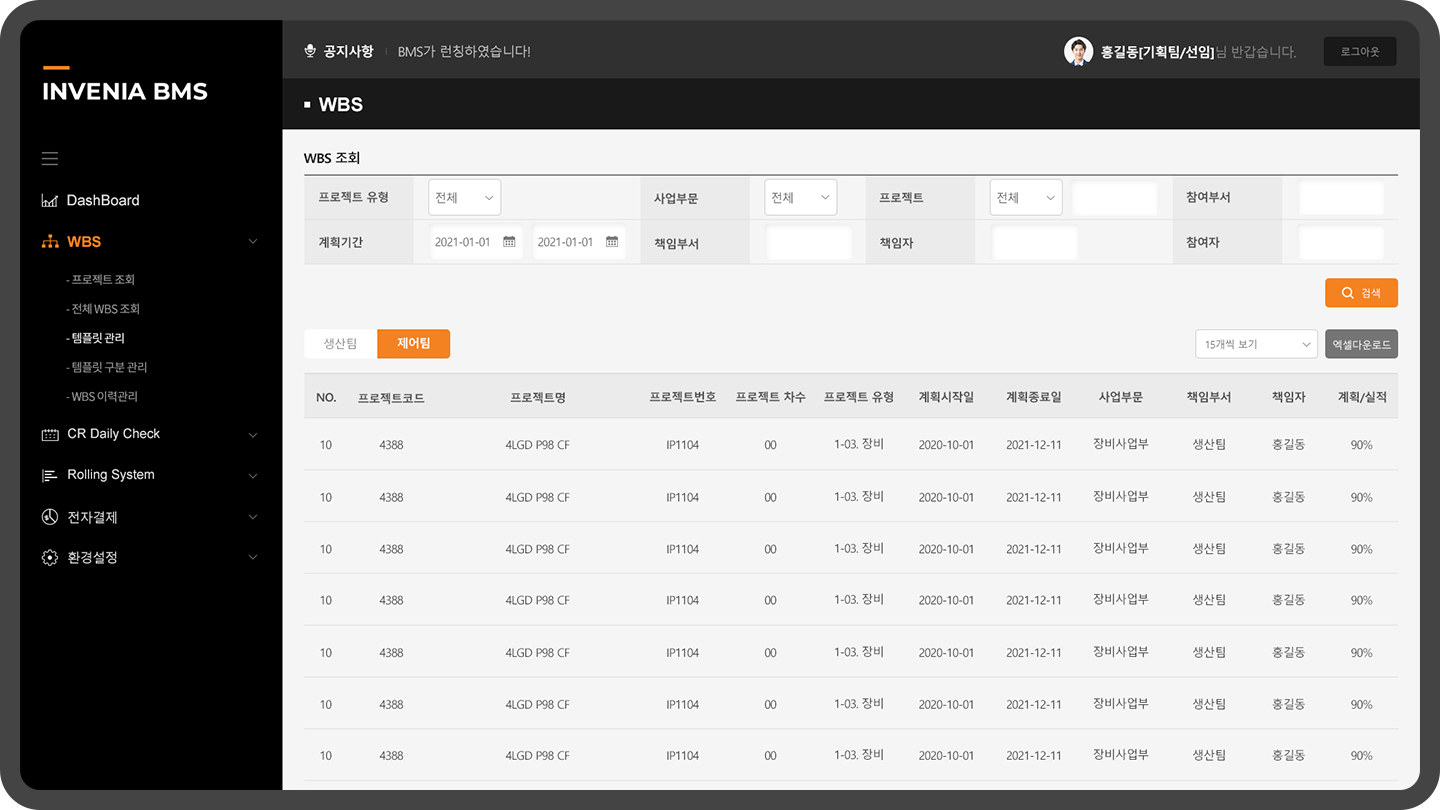Go to 템플릿 구분 관리 submenu
1440x810 pixels.
(x=106, y=367)
